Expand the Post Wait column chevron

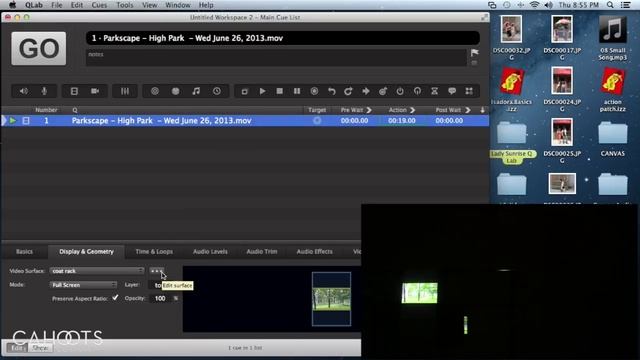coord(468,110)
